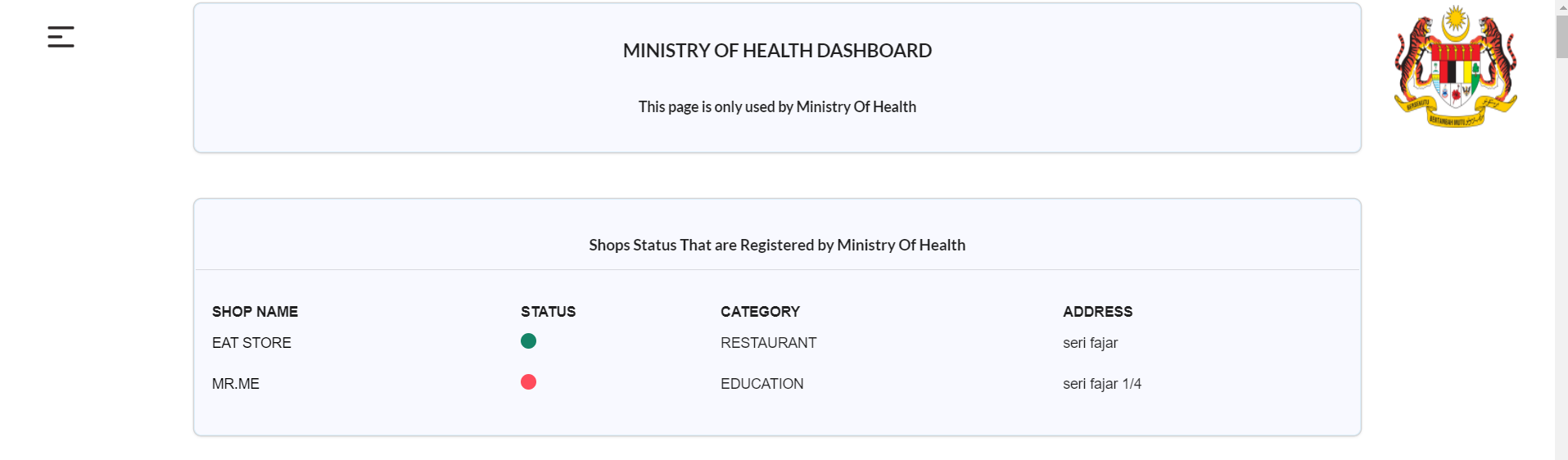Click the red status dot for MR.ME
The image size is (1568, 460).
click(x=528, y=382)
